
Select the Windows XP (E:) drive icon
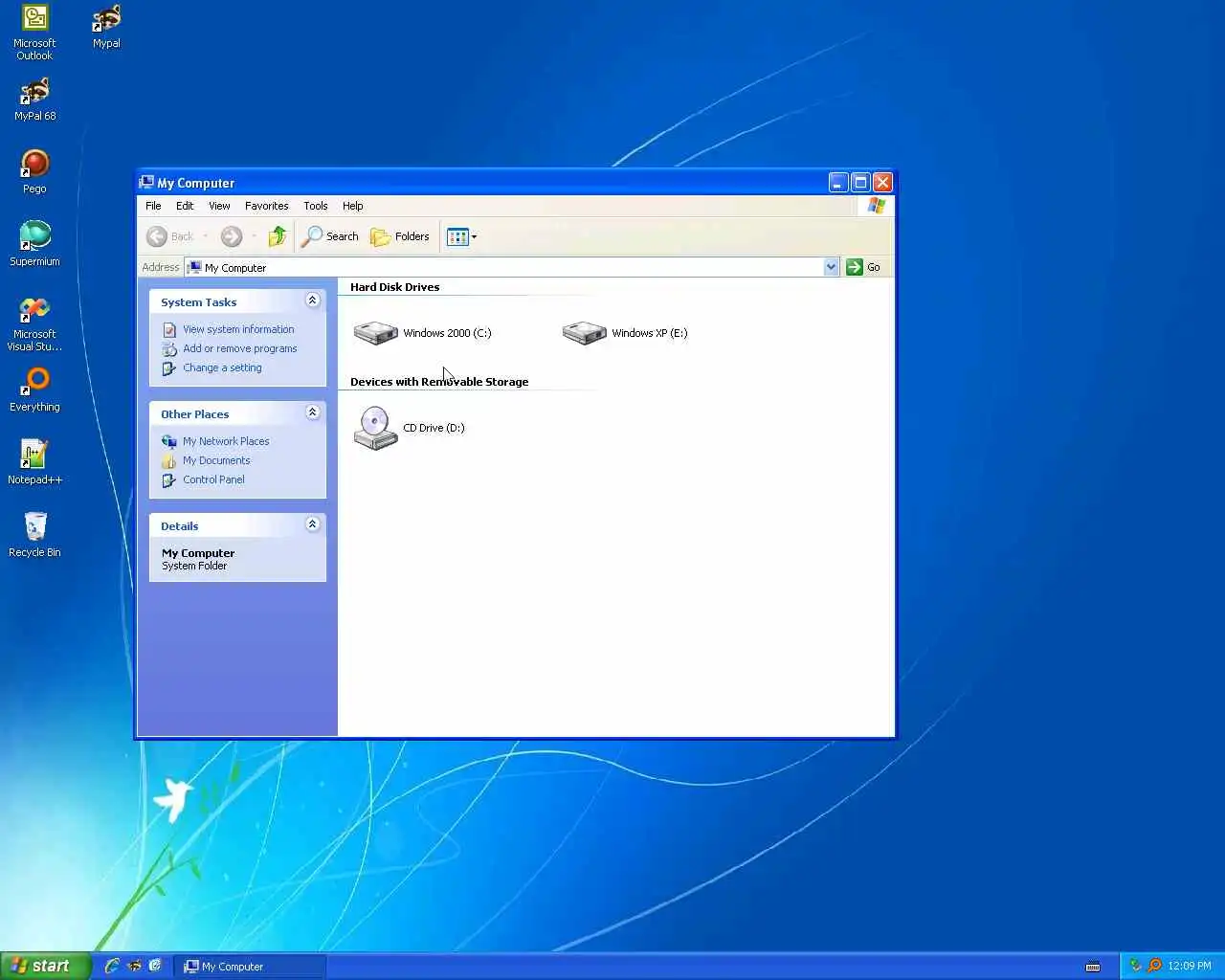[x=584, y=333]
